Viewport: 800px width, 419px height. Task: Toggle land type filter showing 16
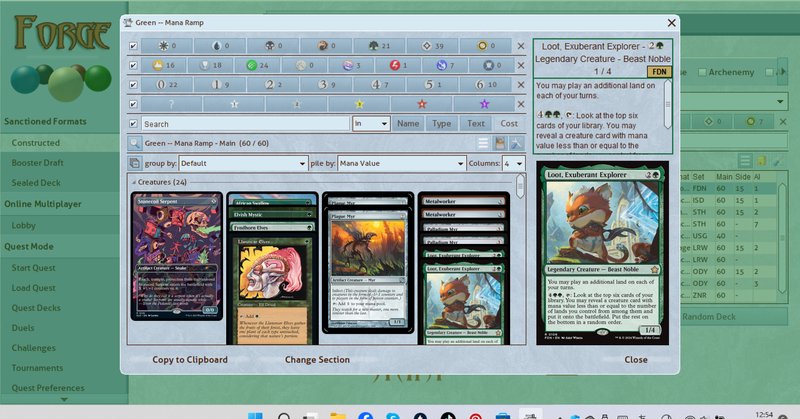pyautogui.click(x=163, y=65)
